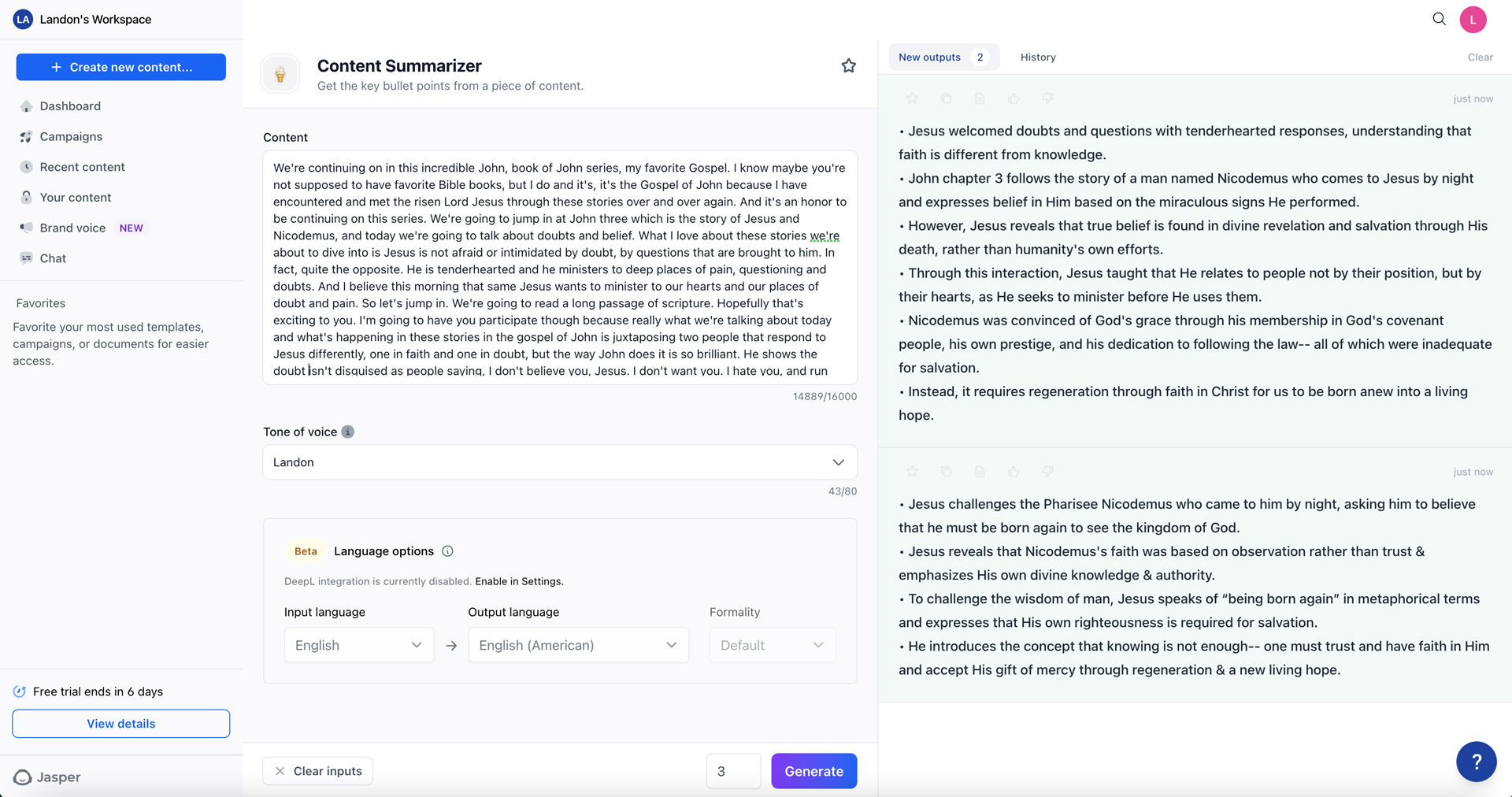Open the Output language dropdown English (American)
Screen dimensions: 1512x797
(x=578, y=645)
